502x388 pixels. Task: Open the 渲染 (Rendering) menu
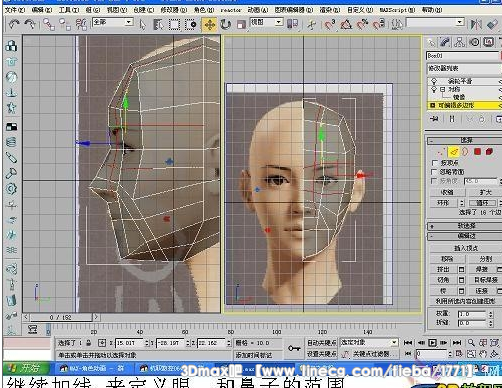[x=330, y=10]
